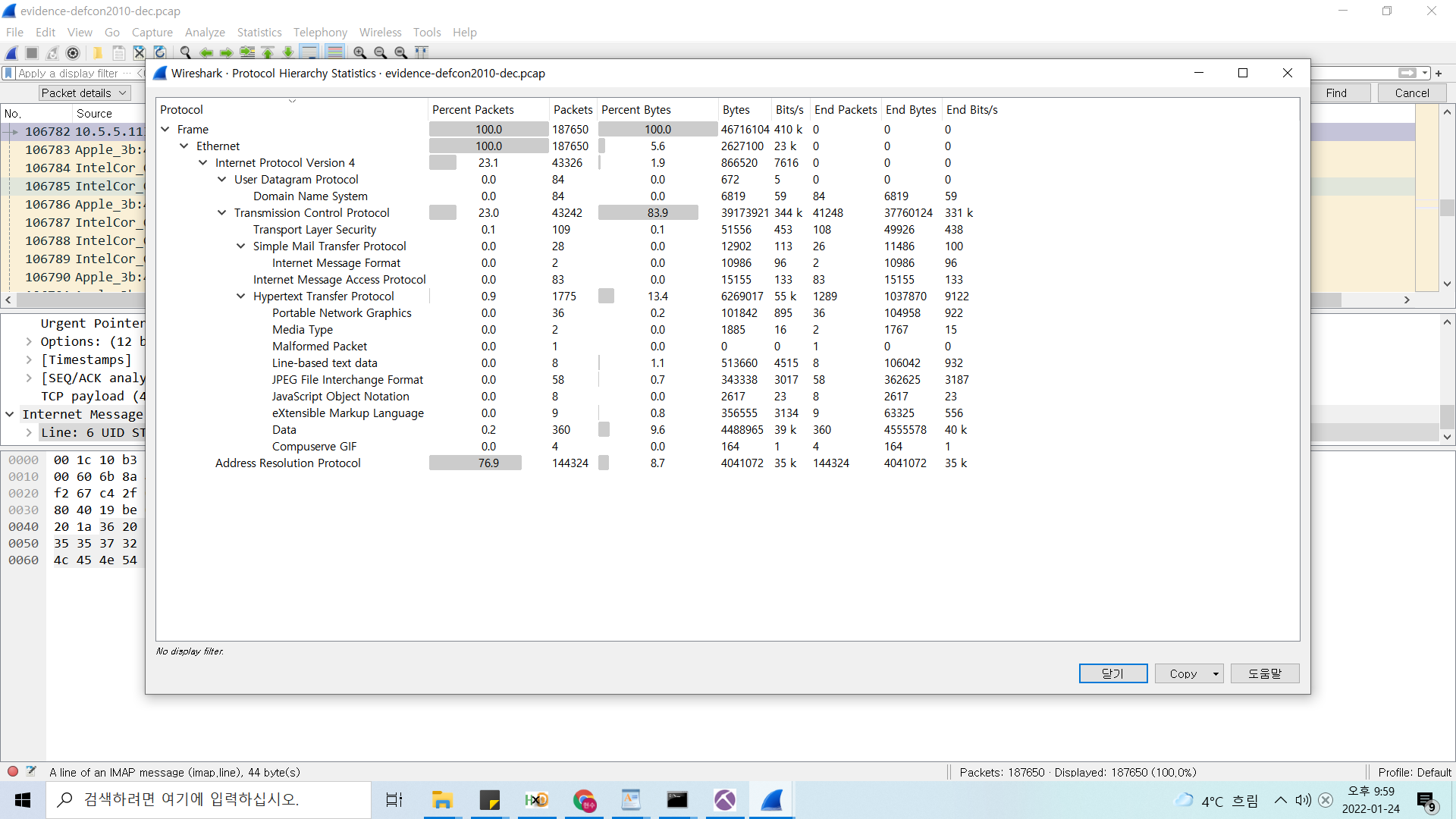Screen dimensions: 1456x819
Task: Open the Wireless menu
Action: click(x=380, y=32)
